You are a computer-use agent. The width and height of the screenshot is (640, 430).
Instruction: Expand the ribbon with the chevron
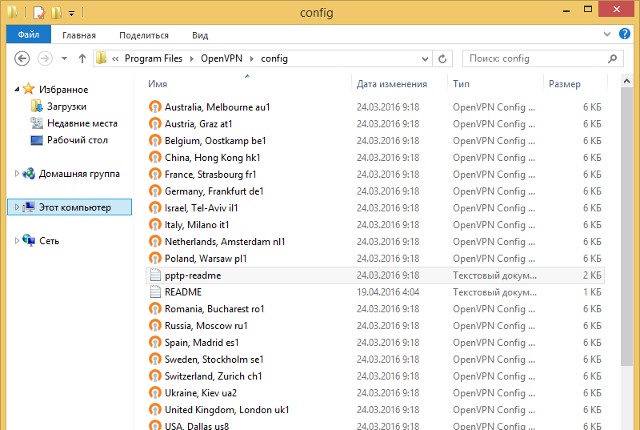pyautogui.click(x=607, y=34)
